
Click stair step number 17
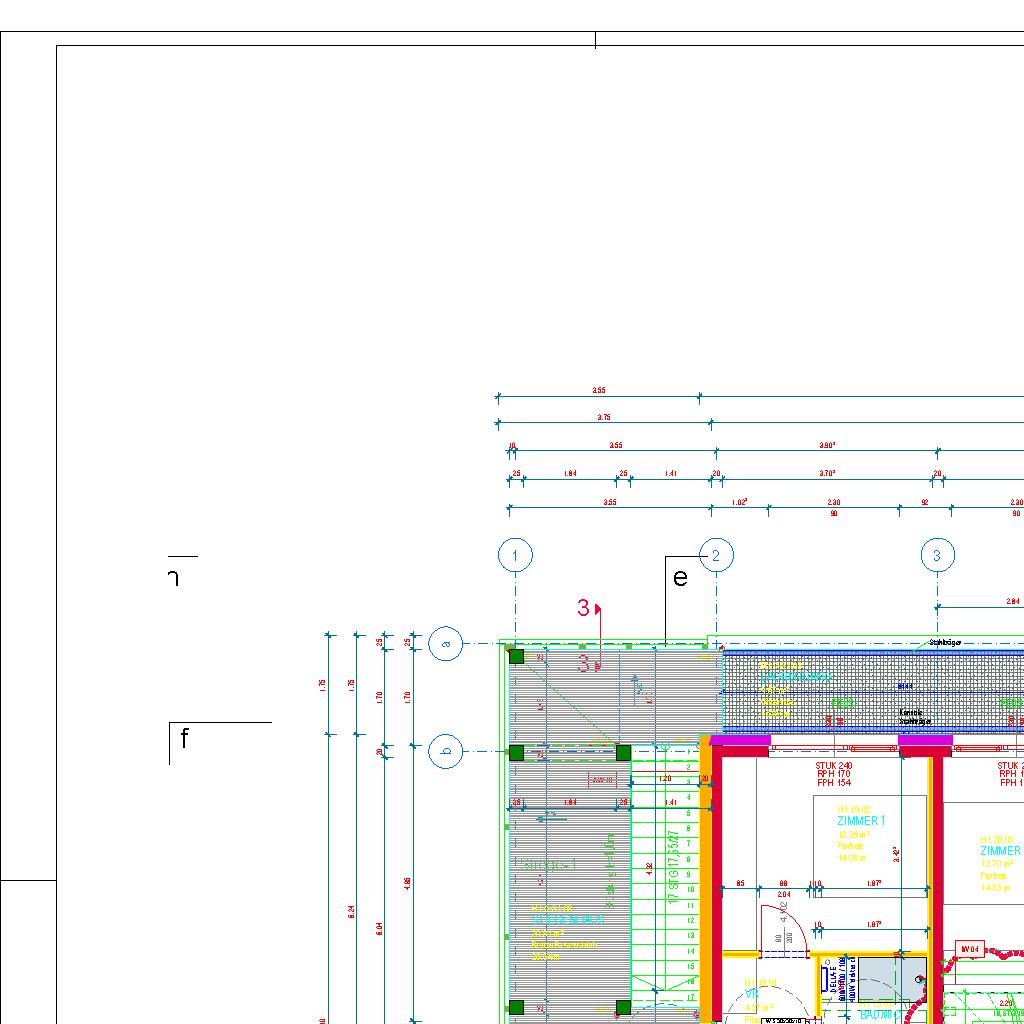[x=689, y=997]
